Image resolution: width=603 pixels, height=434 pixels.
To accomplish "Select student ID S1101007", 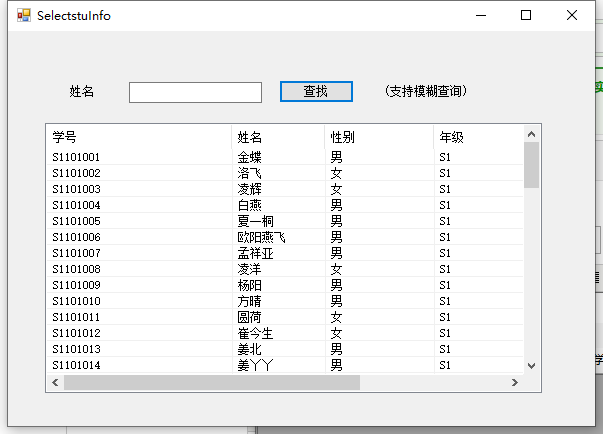I will click(76, 253).
